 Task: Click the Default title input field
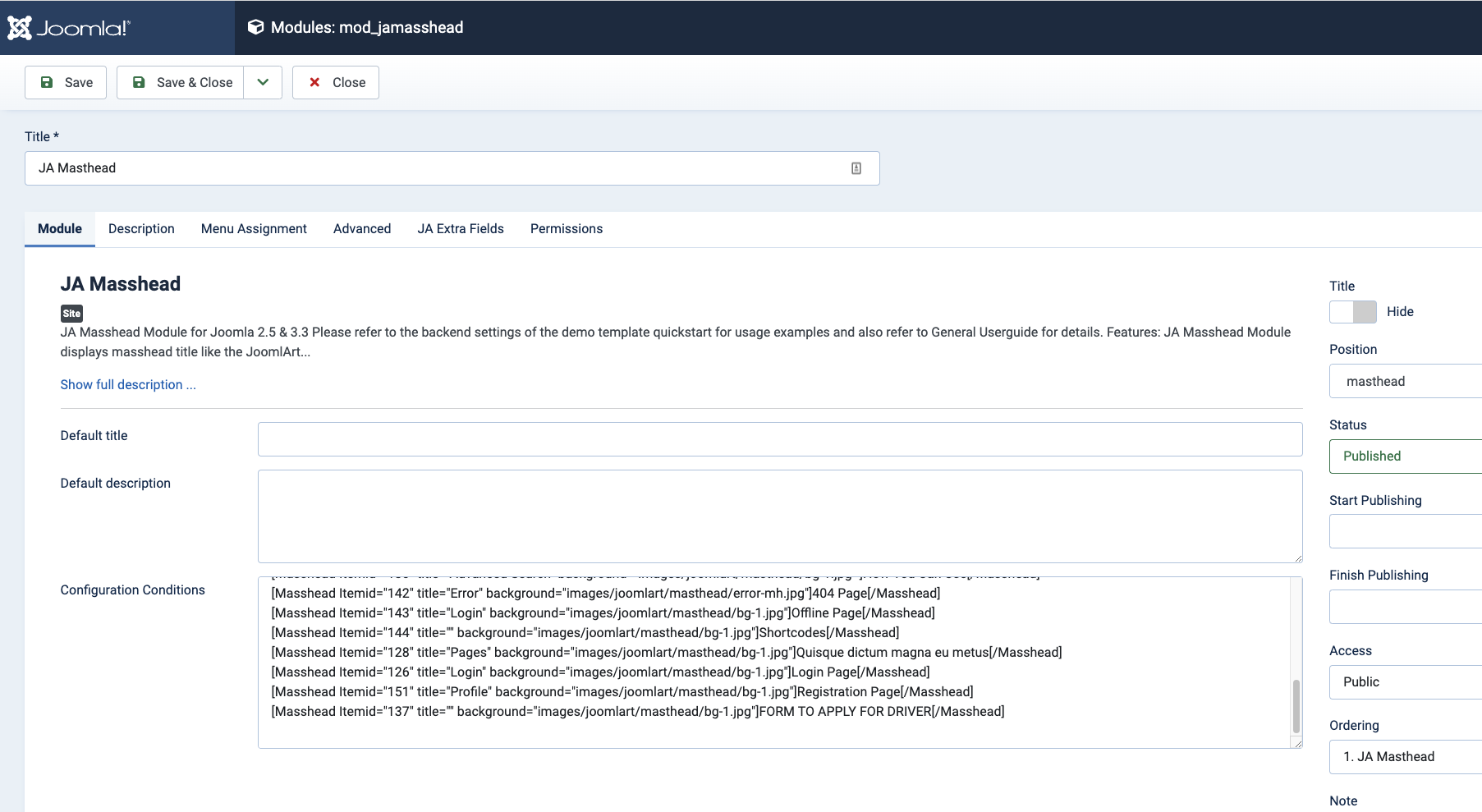point(780,439)
